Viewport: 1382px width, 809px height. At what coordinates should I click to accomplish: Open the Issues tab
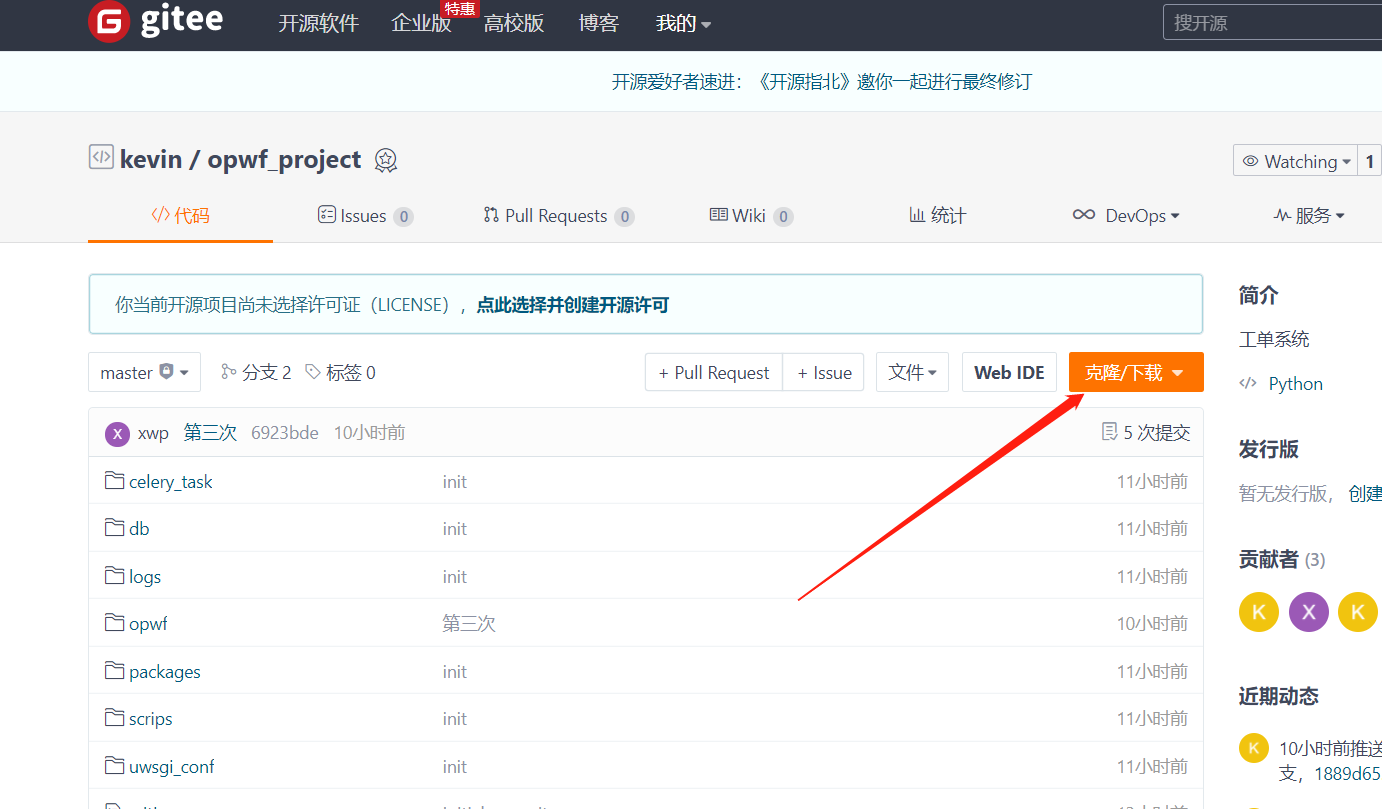pos(365,215)
